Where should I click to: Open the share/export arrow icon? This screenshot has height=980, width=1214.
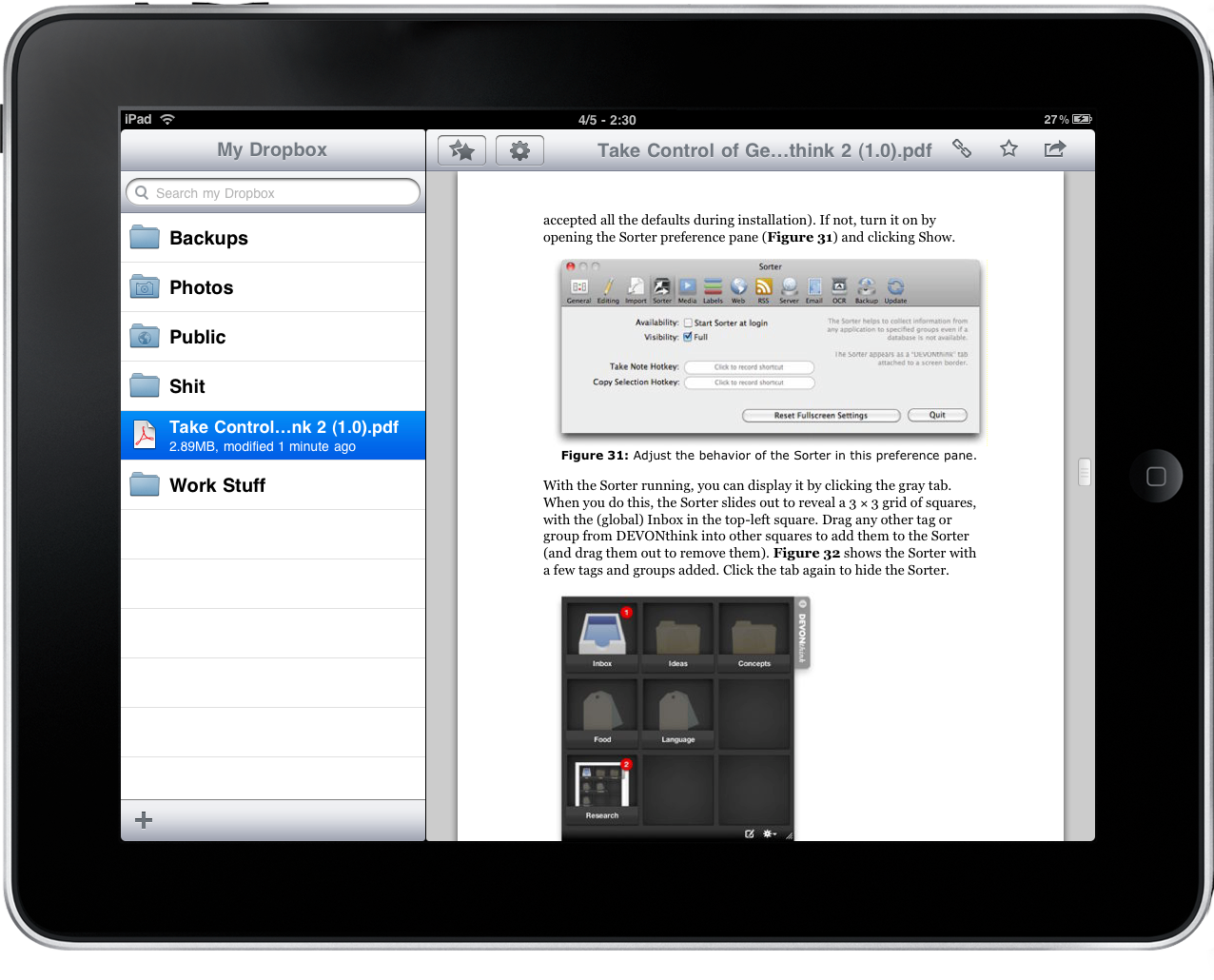pos(1055,148)
